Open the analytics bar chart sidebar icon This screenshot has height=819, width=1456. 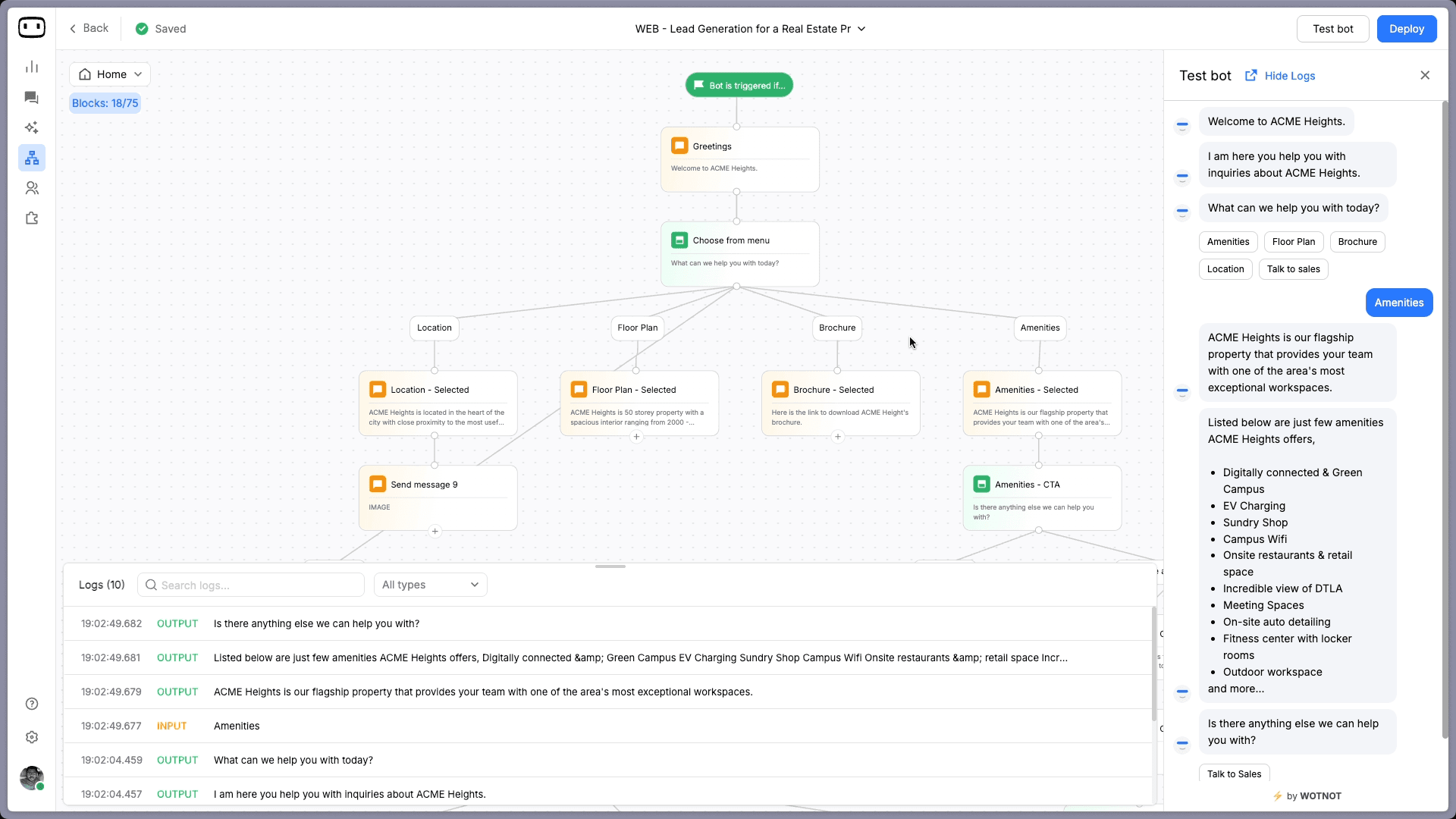tap(31, 67)
